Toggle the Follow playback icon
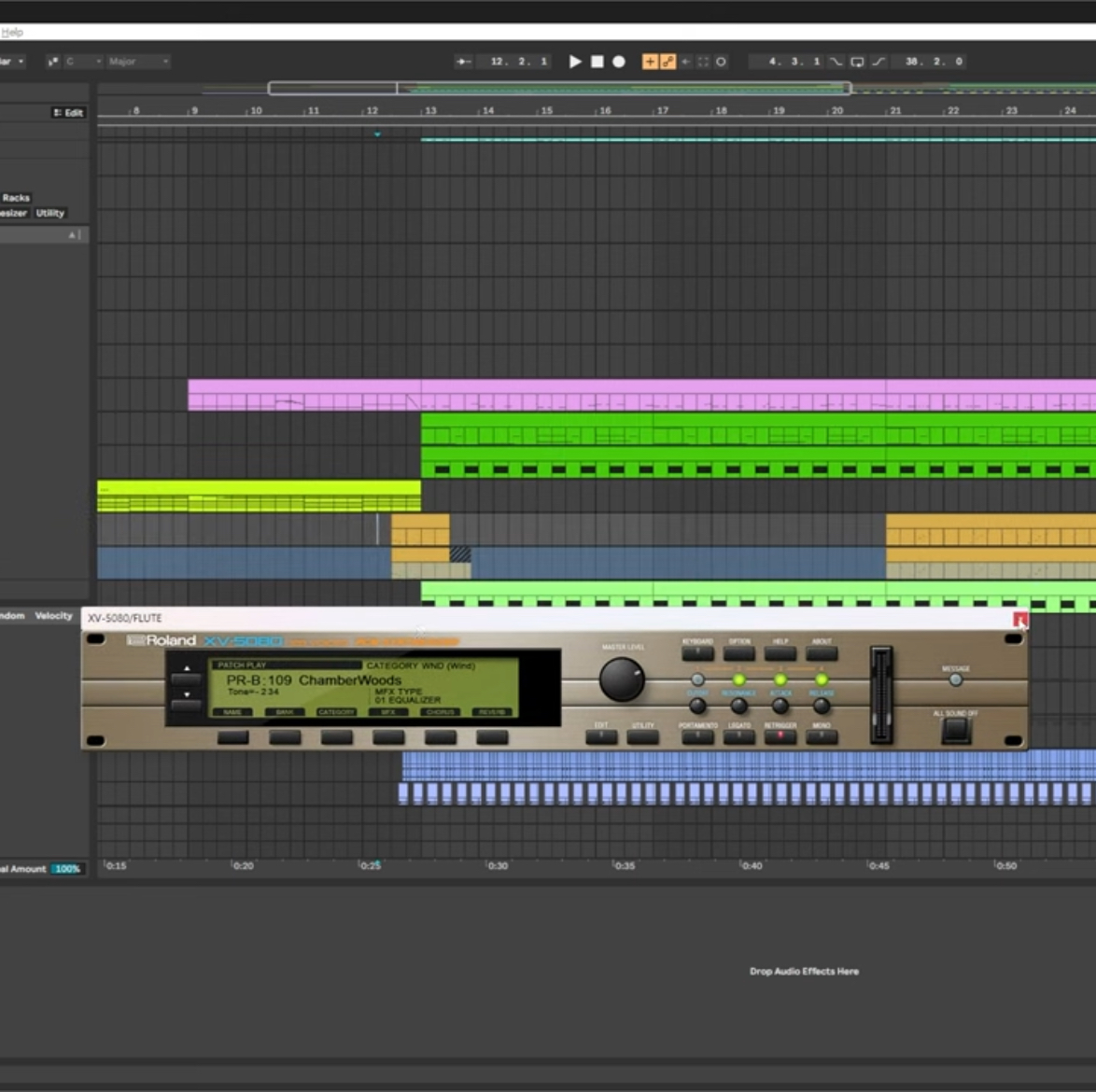Image resolution: width=1096 pixels, height=1092 pixels. pos(463,62)
